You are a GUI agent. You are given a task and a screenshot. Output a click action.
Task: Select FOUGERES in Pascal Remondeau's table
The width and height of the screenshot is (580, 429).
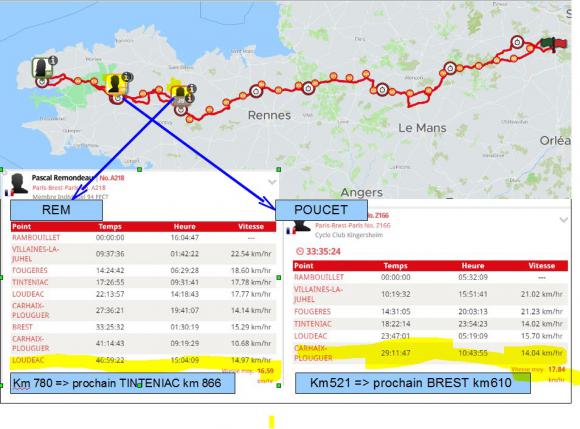[30, 270]
